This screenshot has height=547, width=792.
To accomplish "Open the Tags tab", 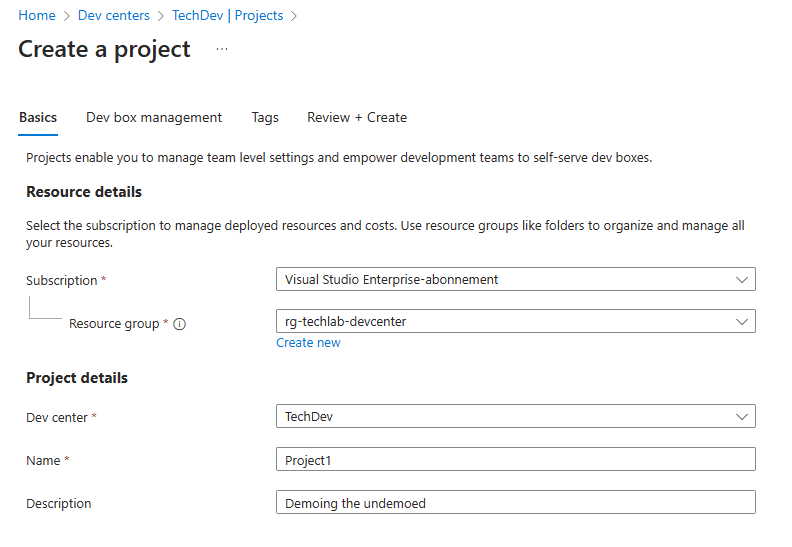I will (265, 117).
